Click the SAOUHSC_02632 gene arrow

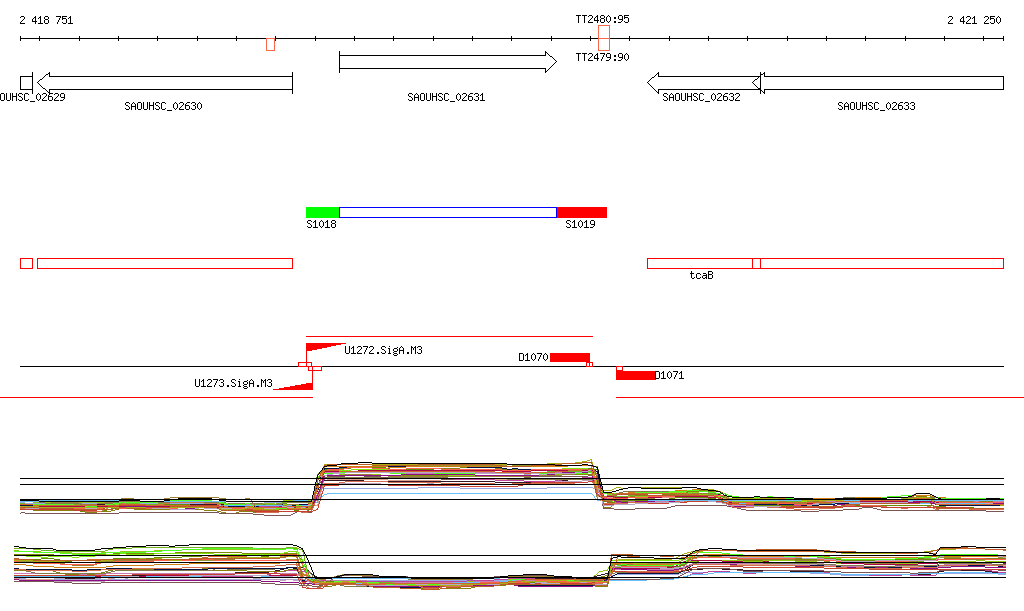click(704, 83)
